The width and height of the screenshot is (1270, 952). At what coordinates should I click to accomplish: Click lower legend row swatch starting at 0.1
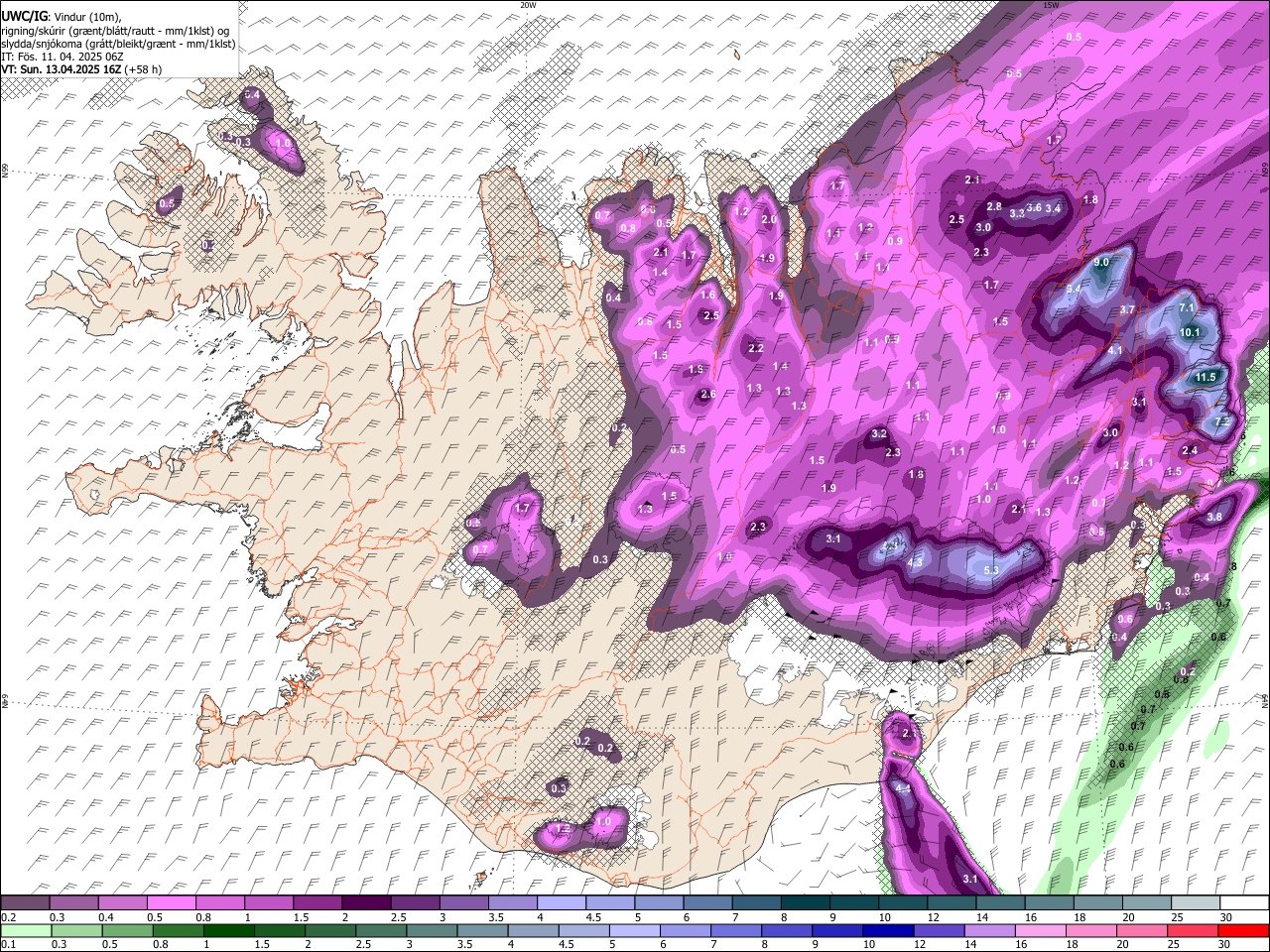(25, 930)
